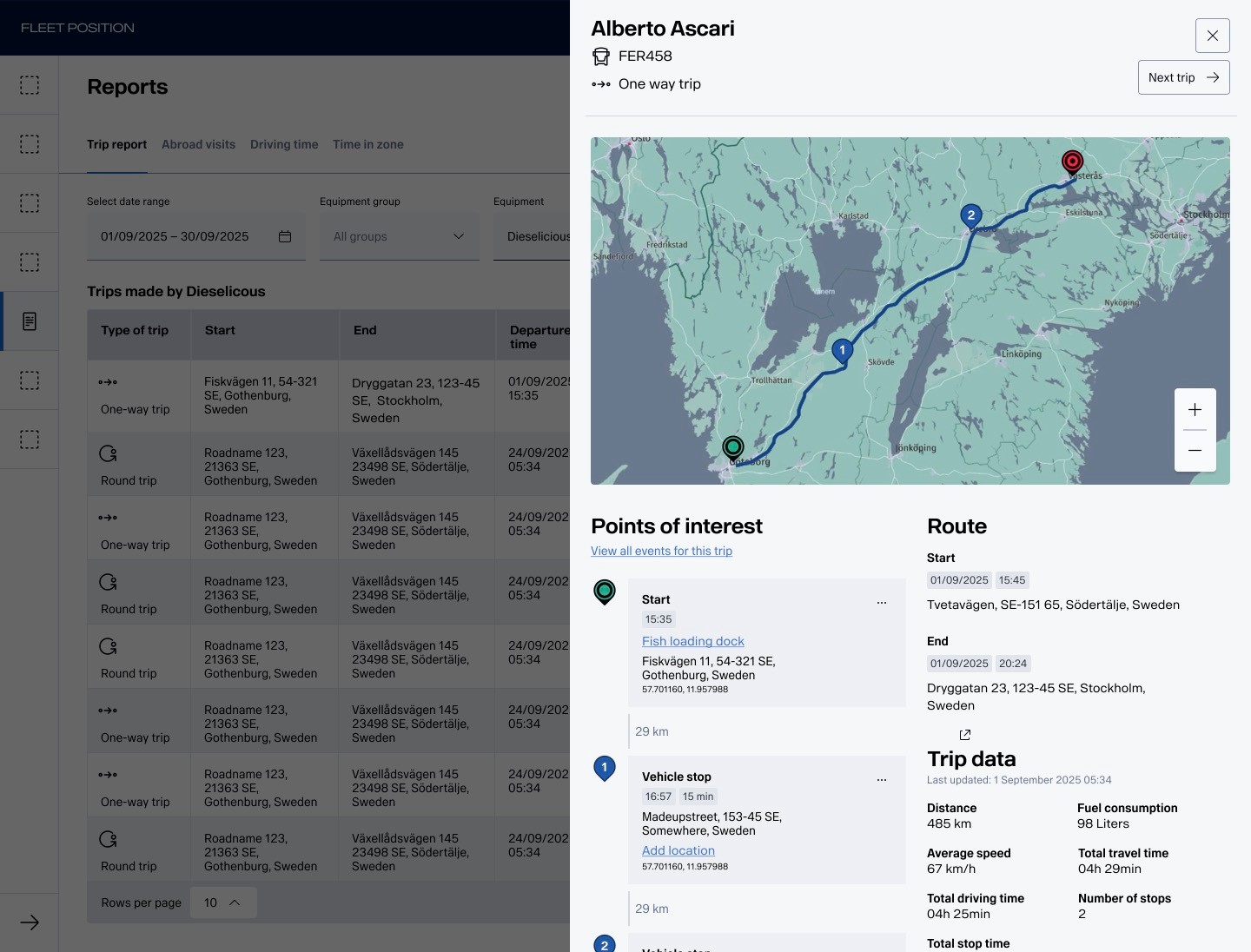Switch to the Abroad visits tab
This screenshot has width=1251, height=952.
click(198, 144)
